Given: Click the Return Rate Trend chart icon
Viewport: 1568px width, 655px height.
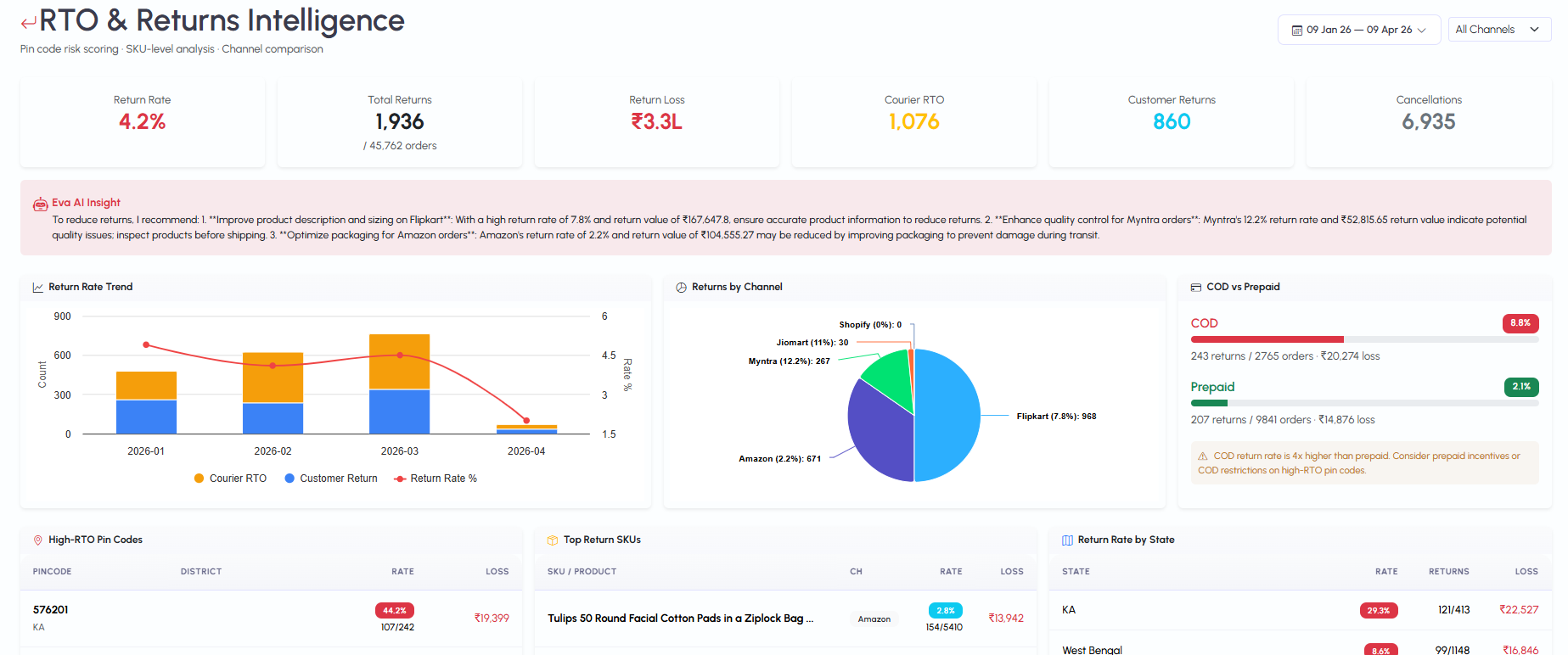Looking at the screenshot, I should pos(37,288).
